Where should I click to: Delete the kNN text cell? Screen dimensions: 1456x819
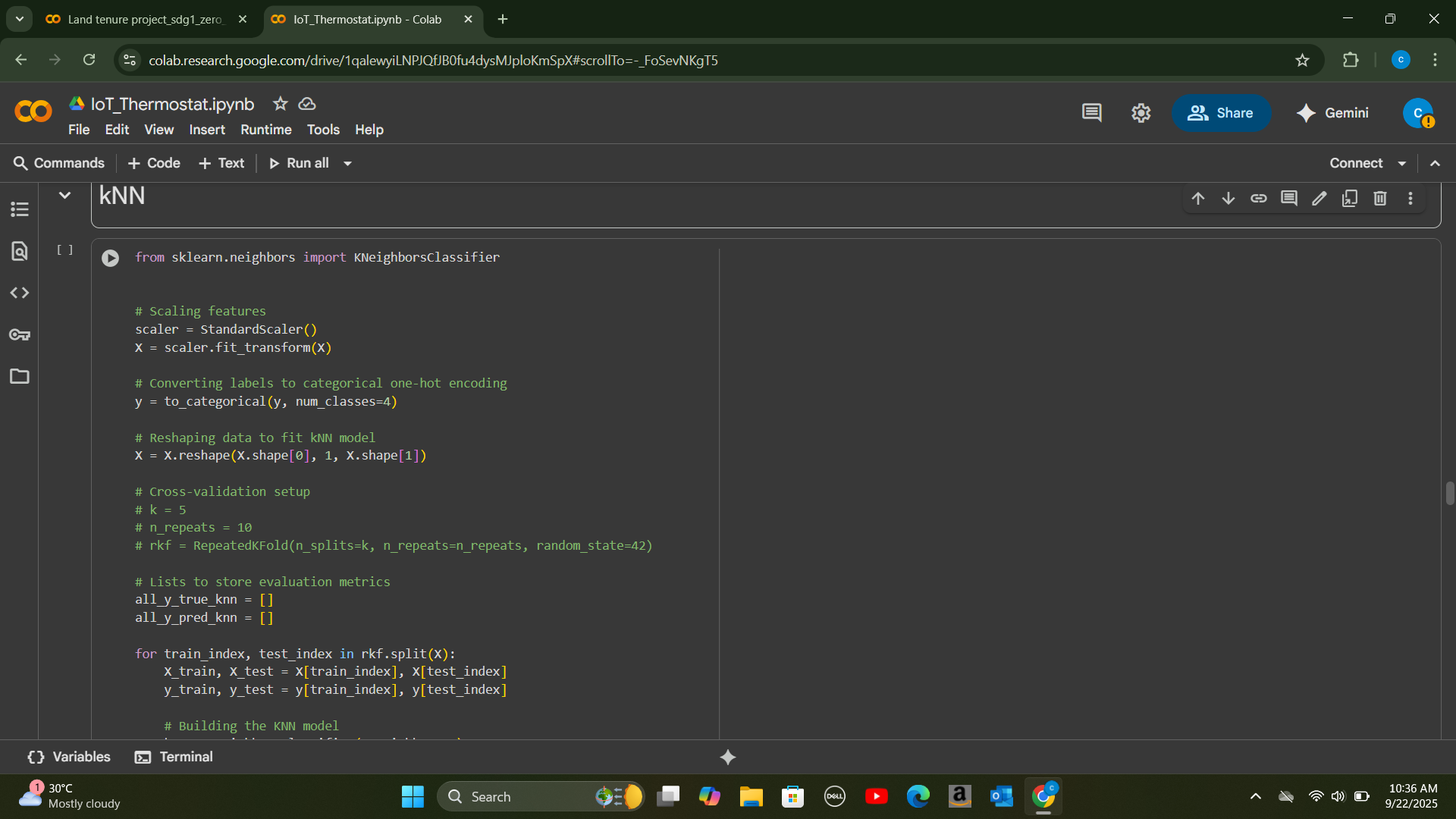(x=1379, y=199)
